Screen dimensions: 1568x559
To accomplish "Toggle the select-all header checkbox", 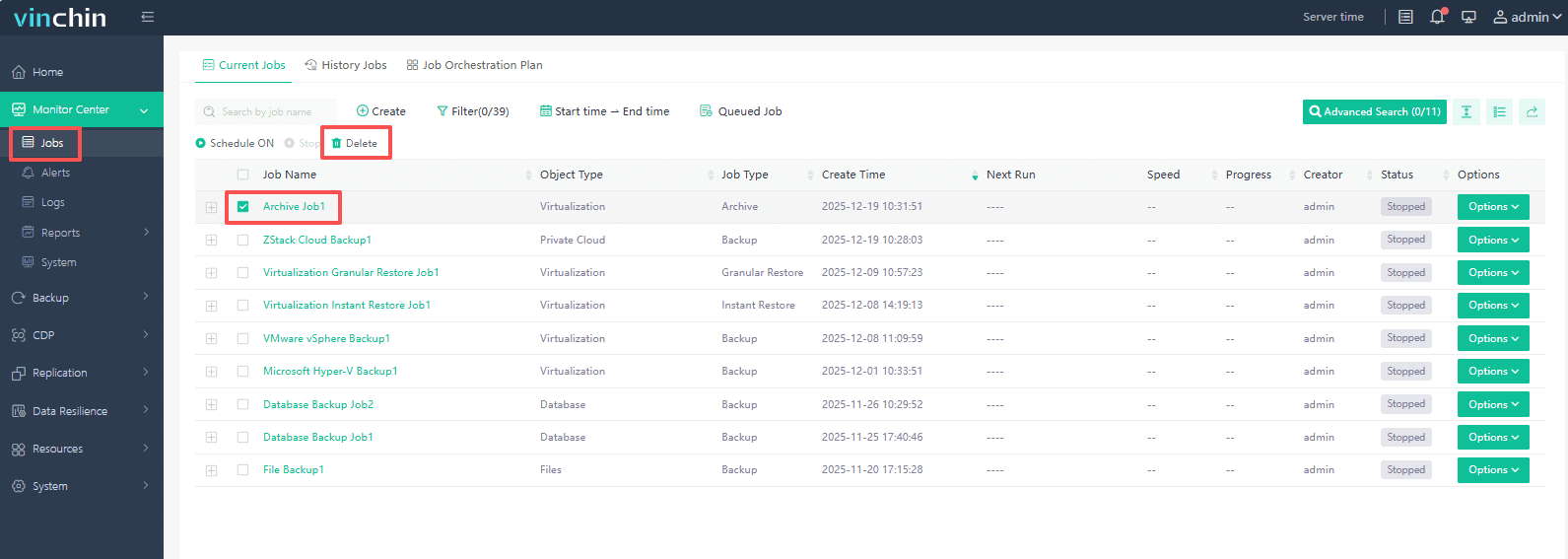I will click(x=242, y=175).
